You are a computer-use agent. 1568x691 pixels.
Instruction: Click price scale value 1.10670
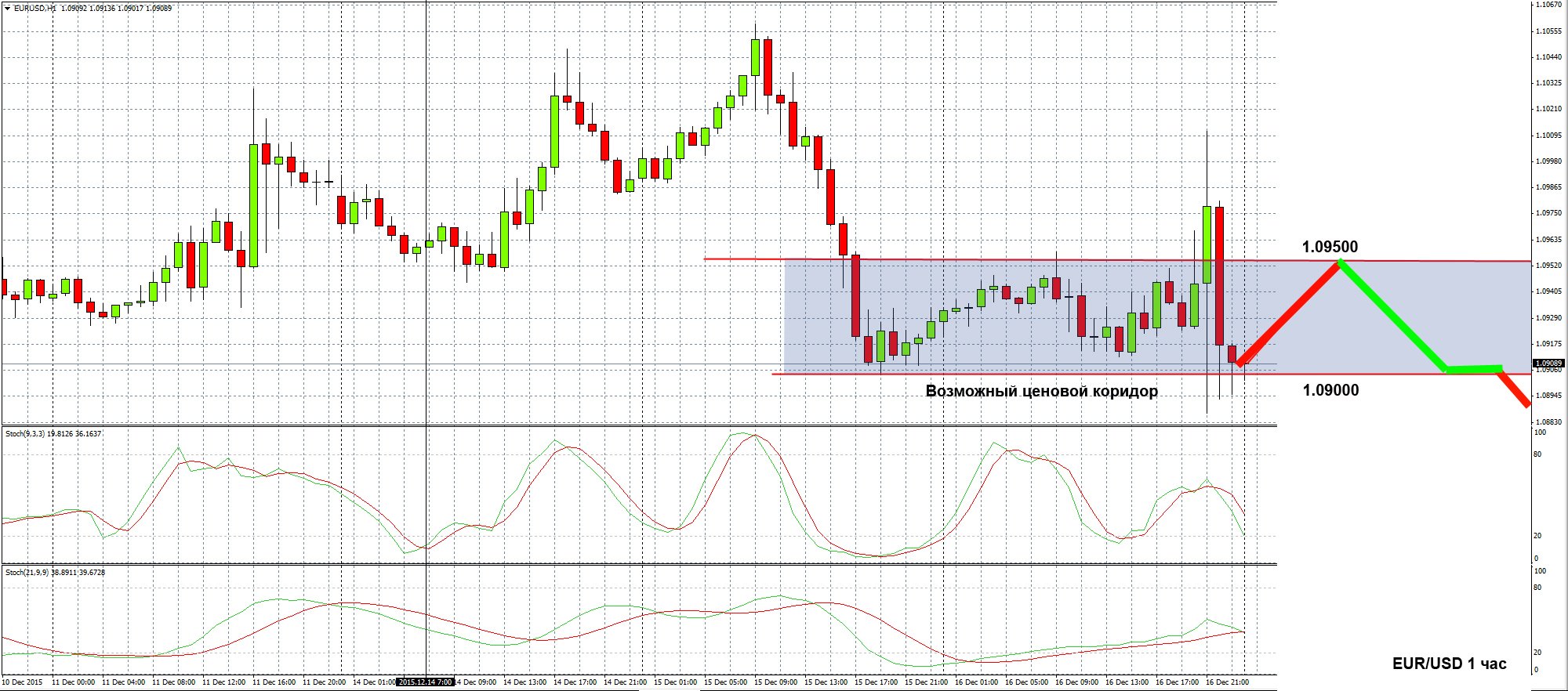click(1548, 5)
